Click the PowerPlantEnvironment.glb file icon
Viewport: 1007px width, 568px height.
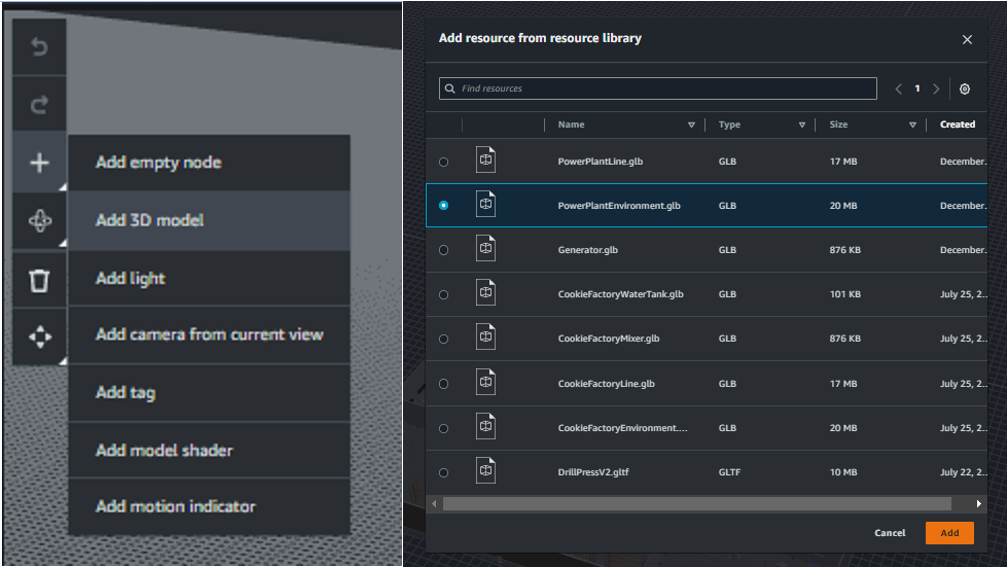[486, 204]
